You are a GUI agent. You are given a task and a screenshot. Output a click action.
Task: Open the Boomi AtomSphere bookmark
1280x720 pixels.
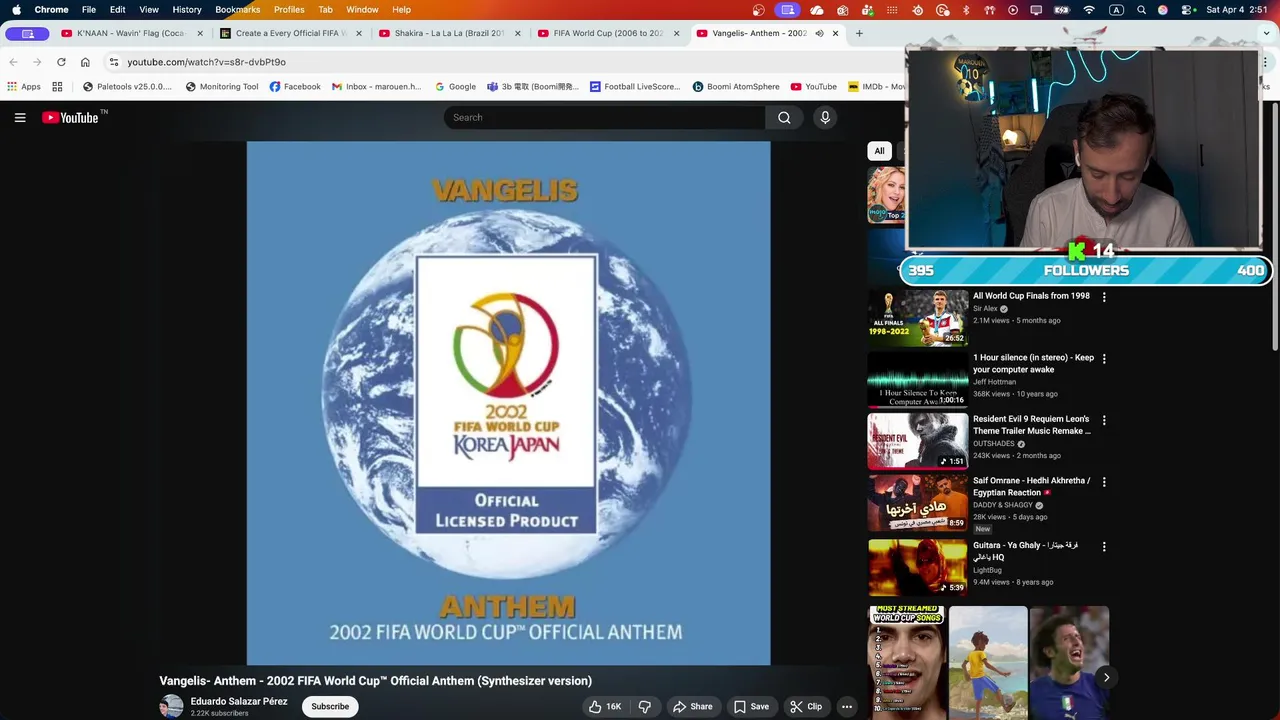(735, 87)
